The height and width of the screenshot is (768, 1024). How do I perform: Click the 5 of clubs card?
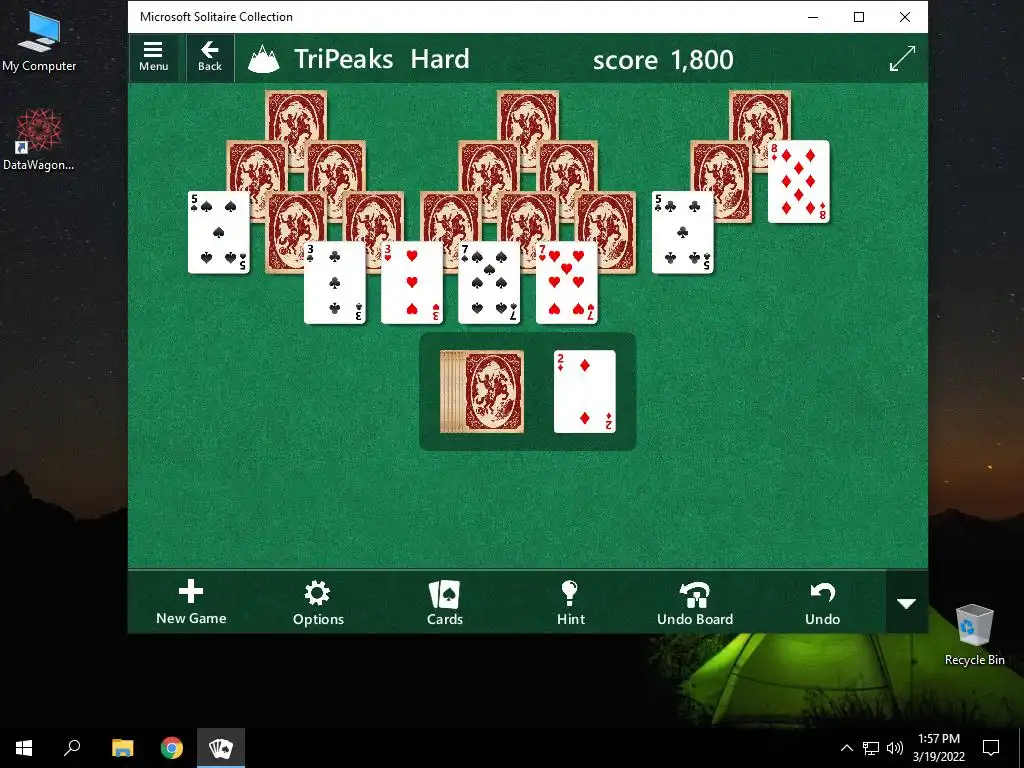point(682,232)
